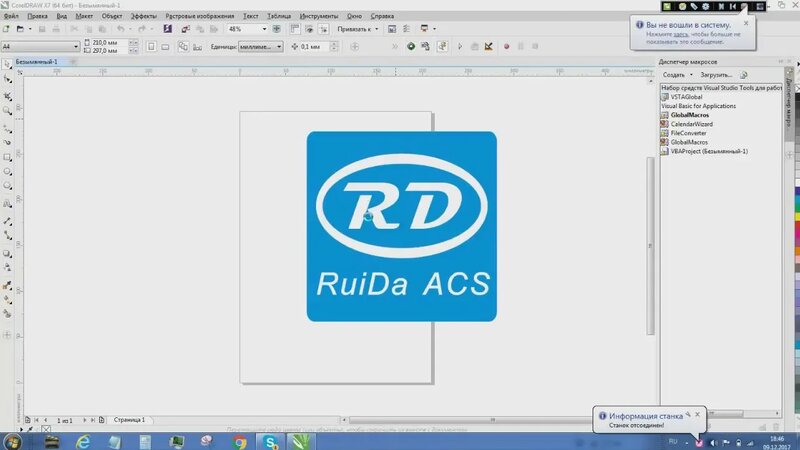
Task: Toggle full-screen preview icon next to zoom
Action: (277, 29)
